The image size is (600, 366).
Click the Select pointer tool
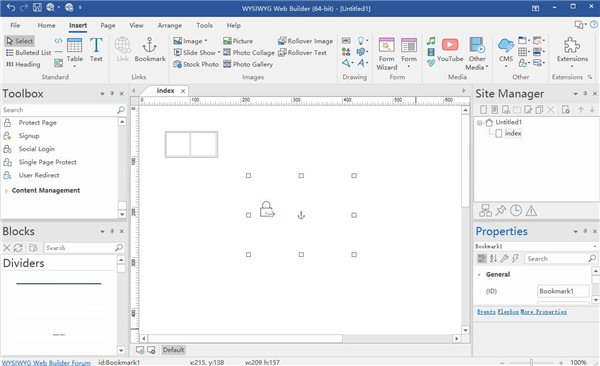pyautogui.click(x=20, y=41)
